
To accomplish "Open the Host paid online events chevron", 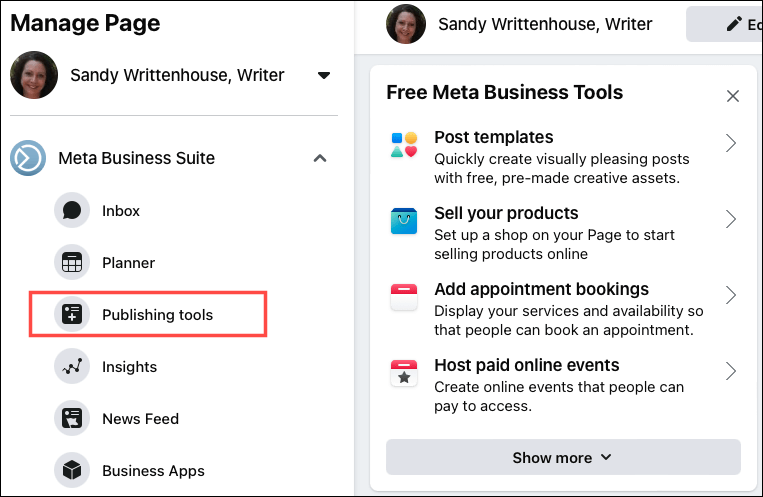I will tap(731, 372).
